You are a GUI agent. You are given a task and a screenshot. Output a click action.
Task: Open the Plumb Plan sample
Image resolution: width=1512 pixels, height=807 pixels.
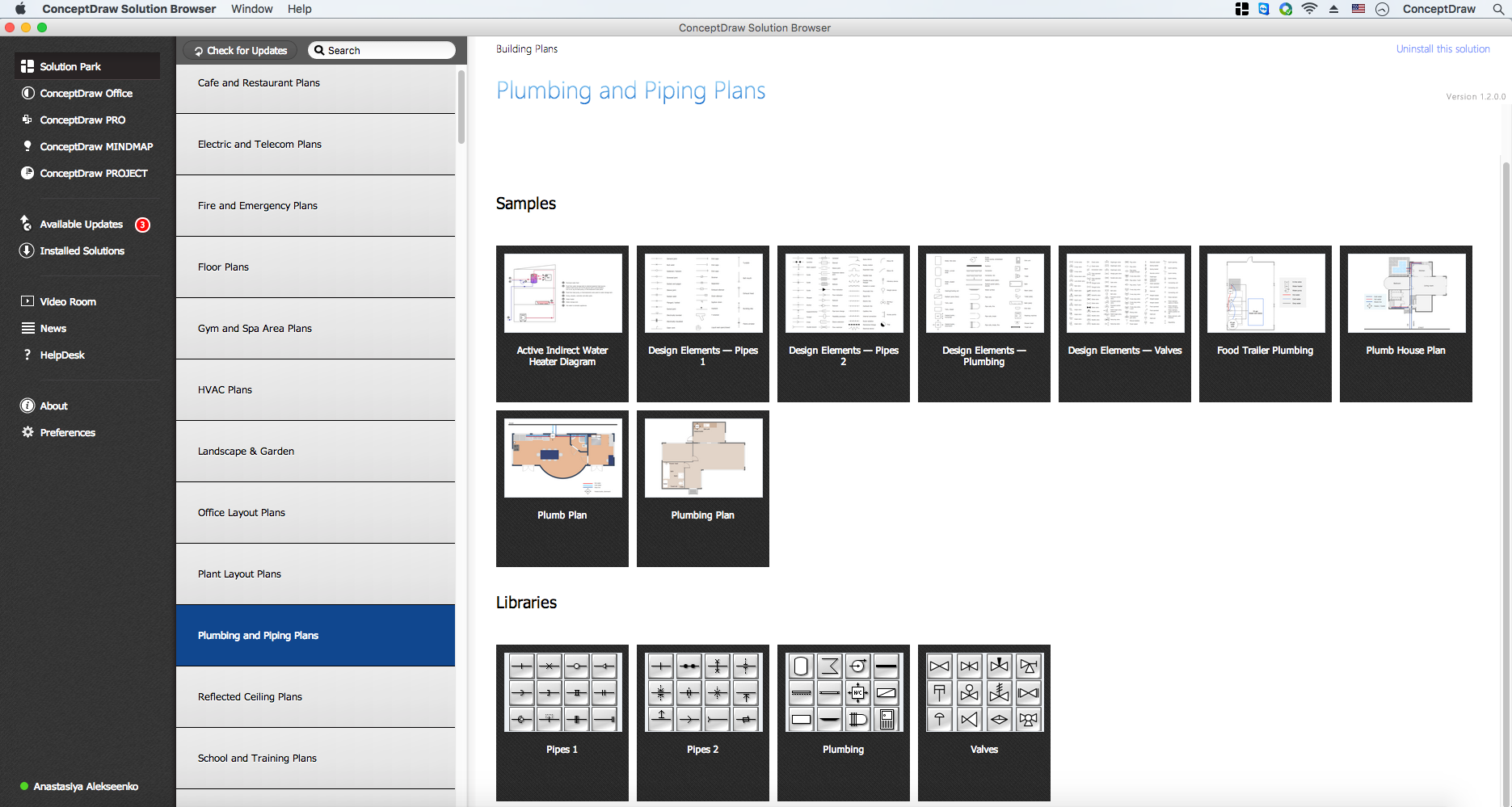[x=562, y=489]
